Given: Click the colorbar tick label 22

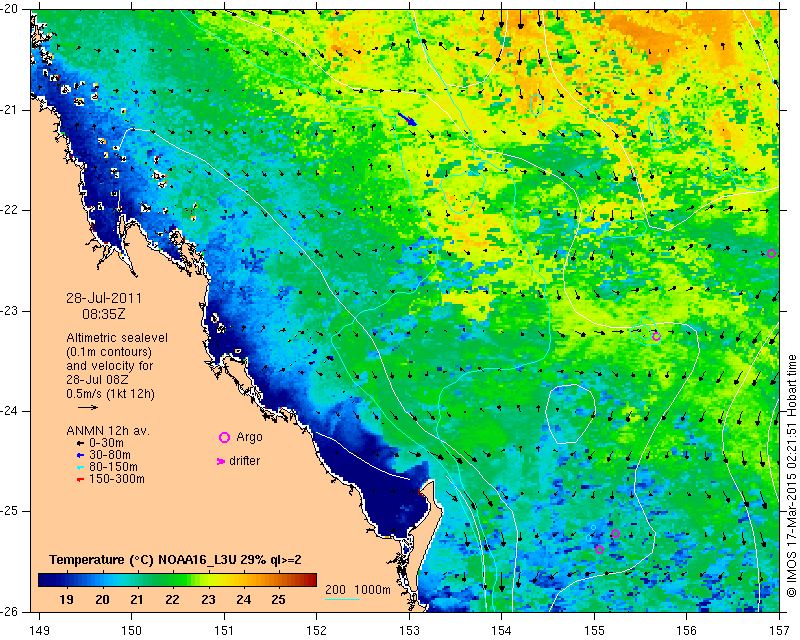Looking at the screenshot, I should tap(172, 600).
